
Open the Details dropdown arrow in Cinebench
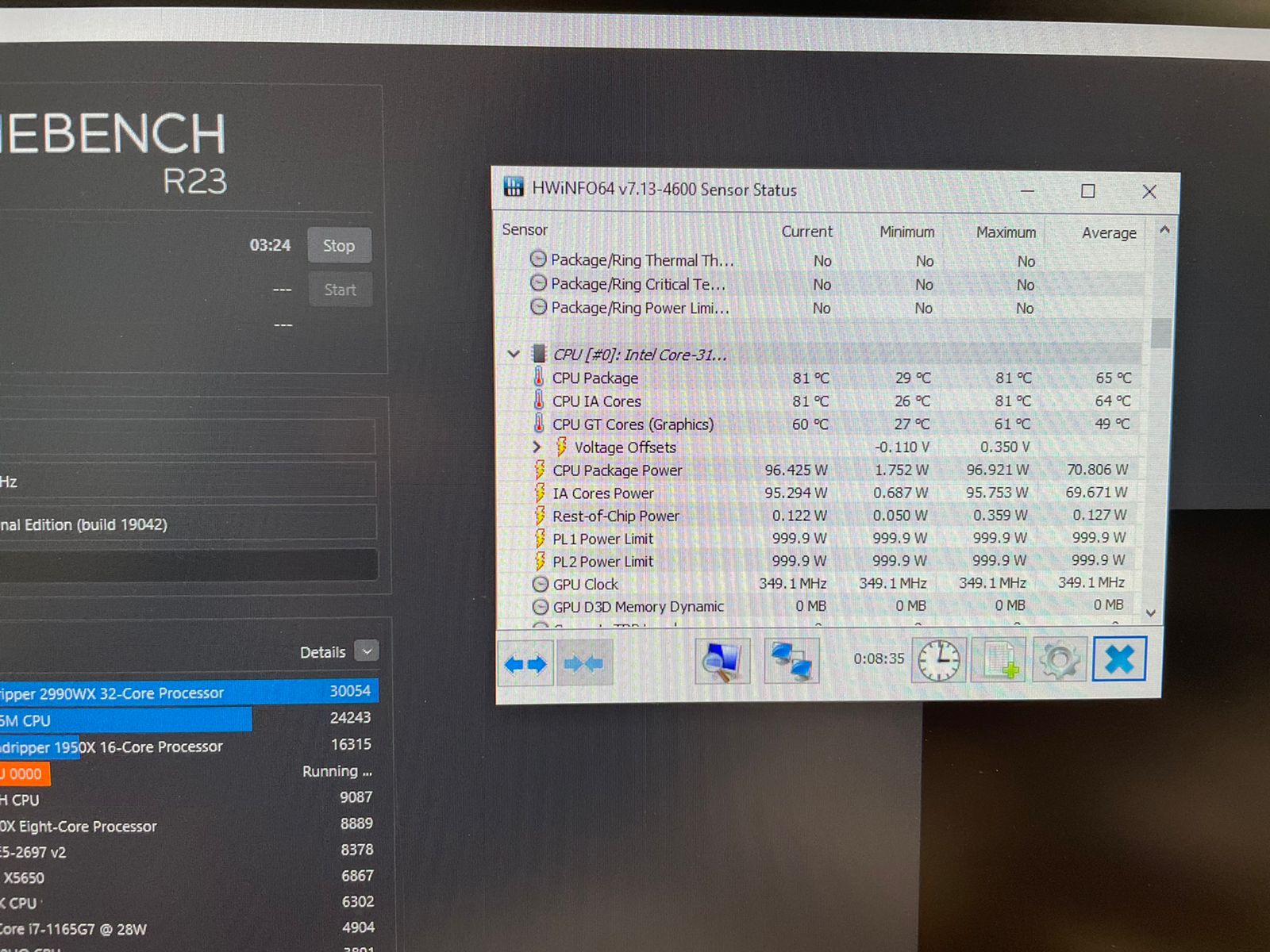coord(367,651)
